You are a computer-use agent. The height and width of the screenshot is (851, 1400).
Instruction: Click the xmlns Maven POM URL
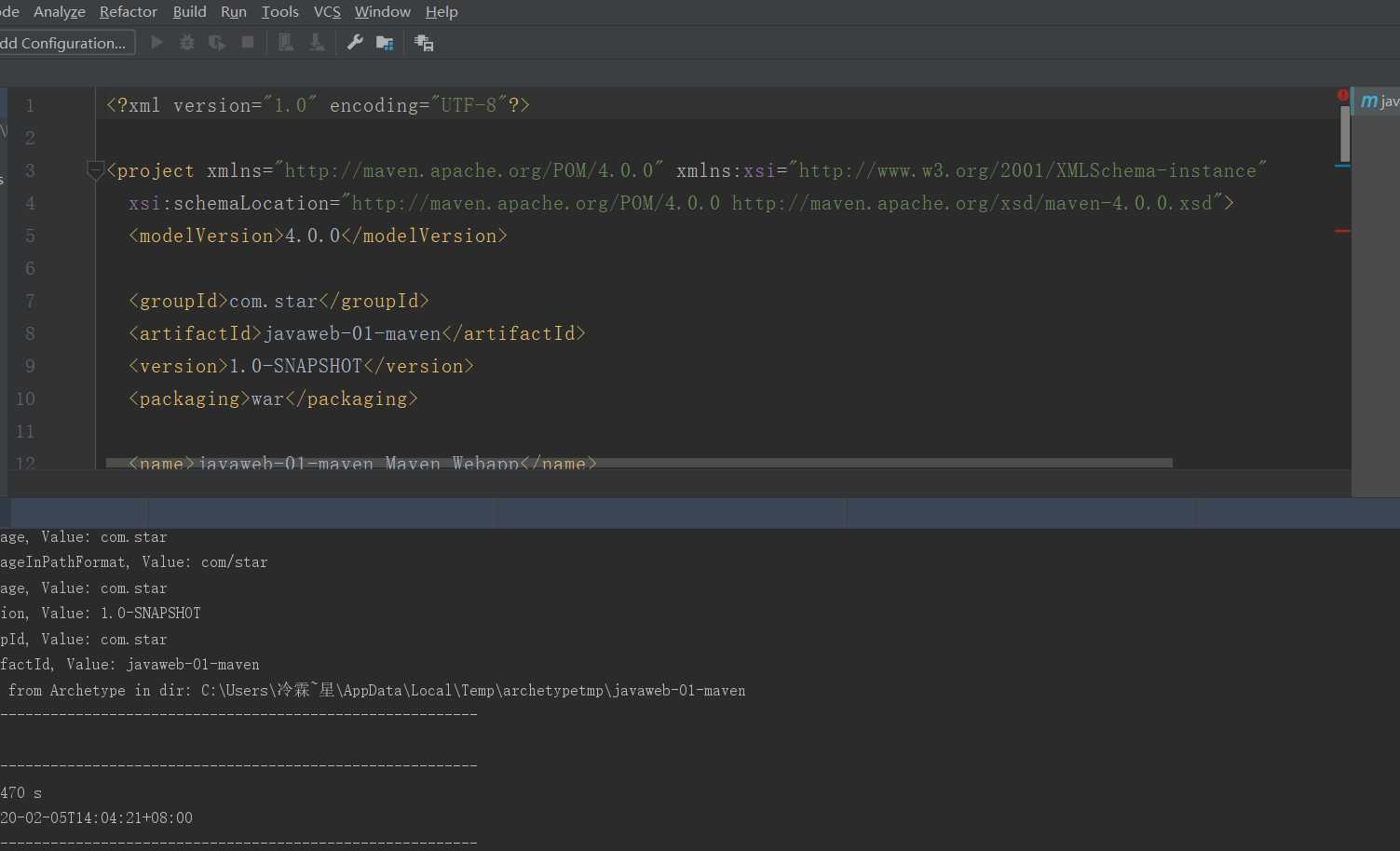coord(469,170)
